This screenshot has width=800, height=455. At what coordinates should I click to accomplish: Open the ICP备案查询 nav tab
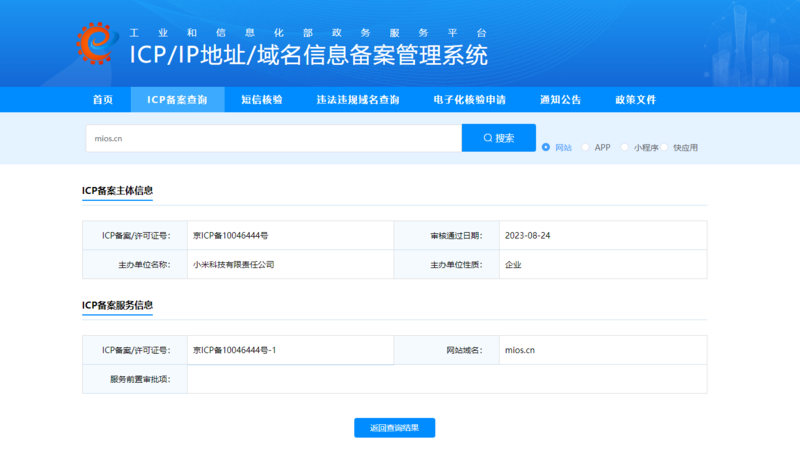pos(177,99)
